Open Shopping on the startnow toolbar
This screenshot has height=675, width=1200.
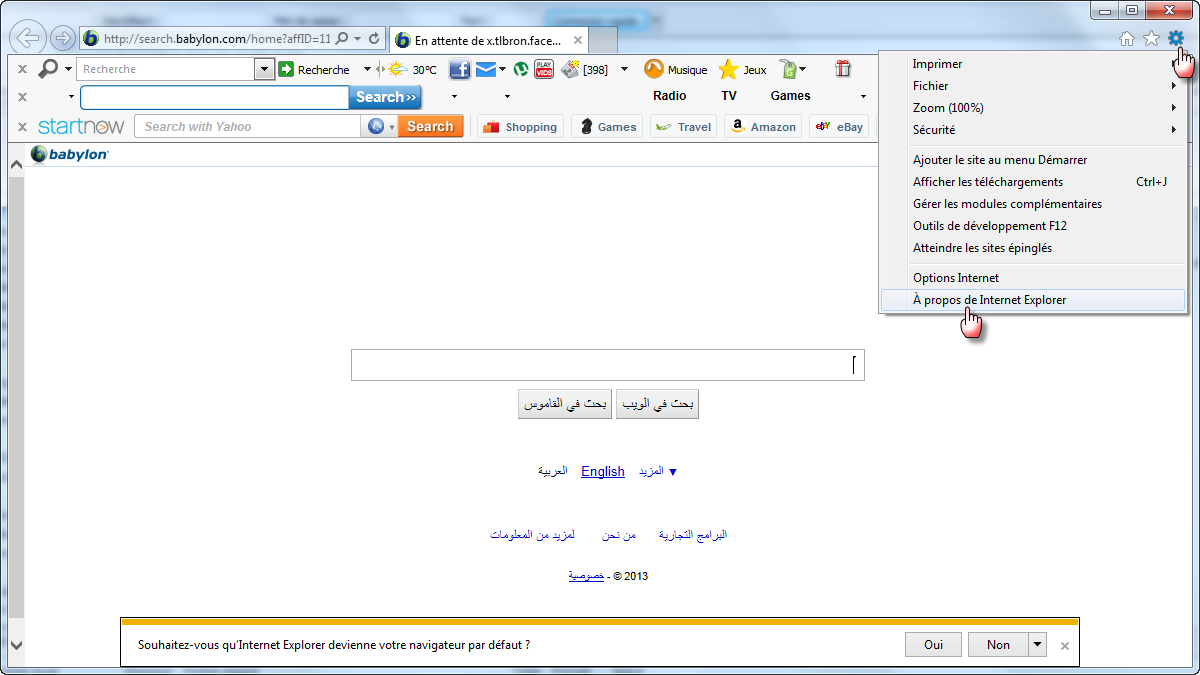pyautogui.click(x=520, y=127)
